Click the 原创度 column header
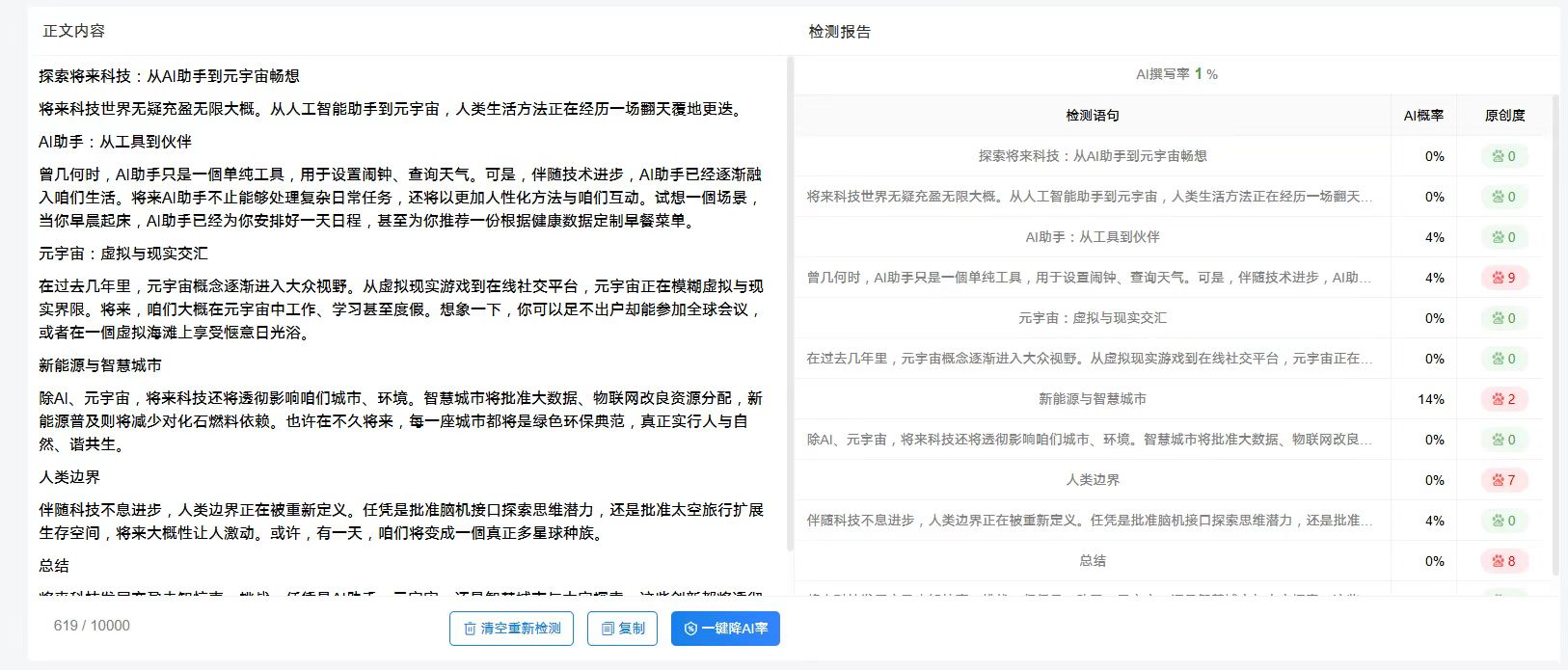 point(1504,116)
